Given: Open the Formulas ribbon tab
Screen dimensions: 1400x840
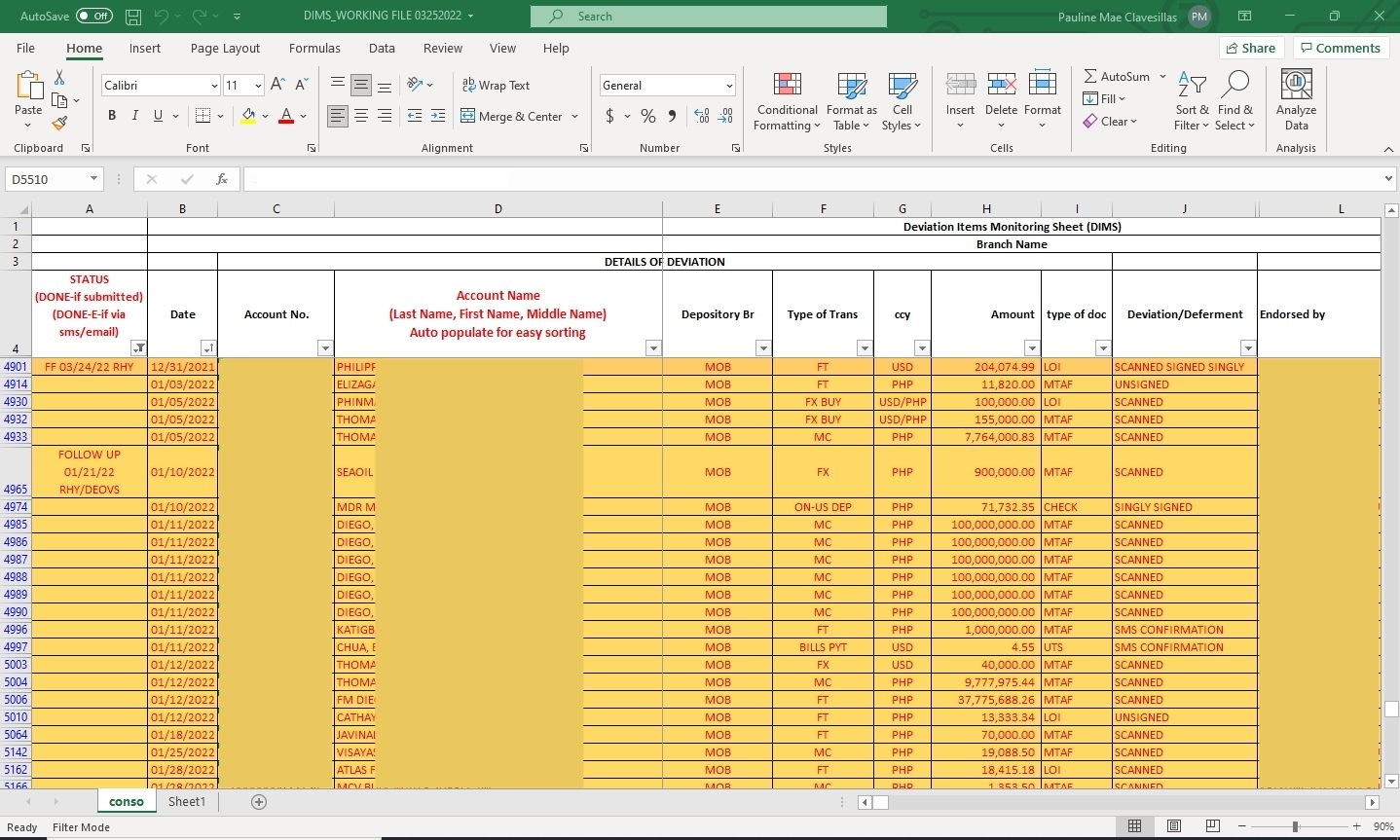Looking at the screenshot, I should coord(314,48).
